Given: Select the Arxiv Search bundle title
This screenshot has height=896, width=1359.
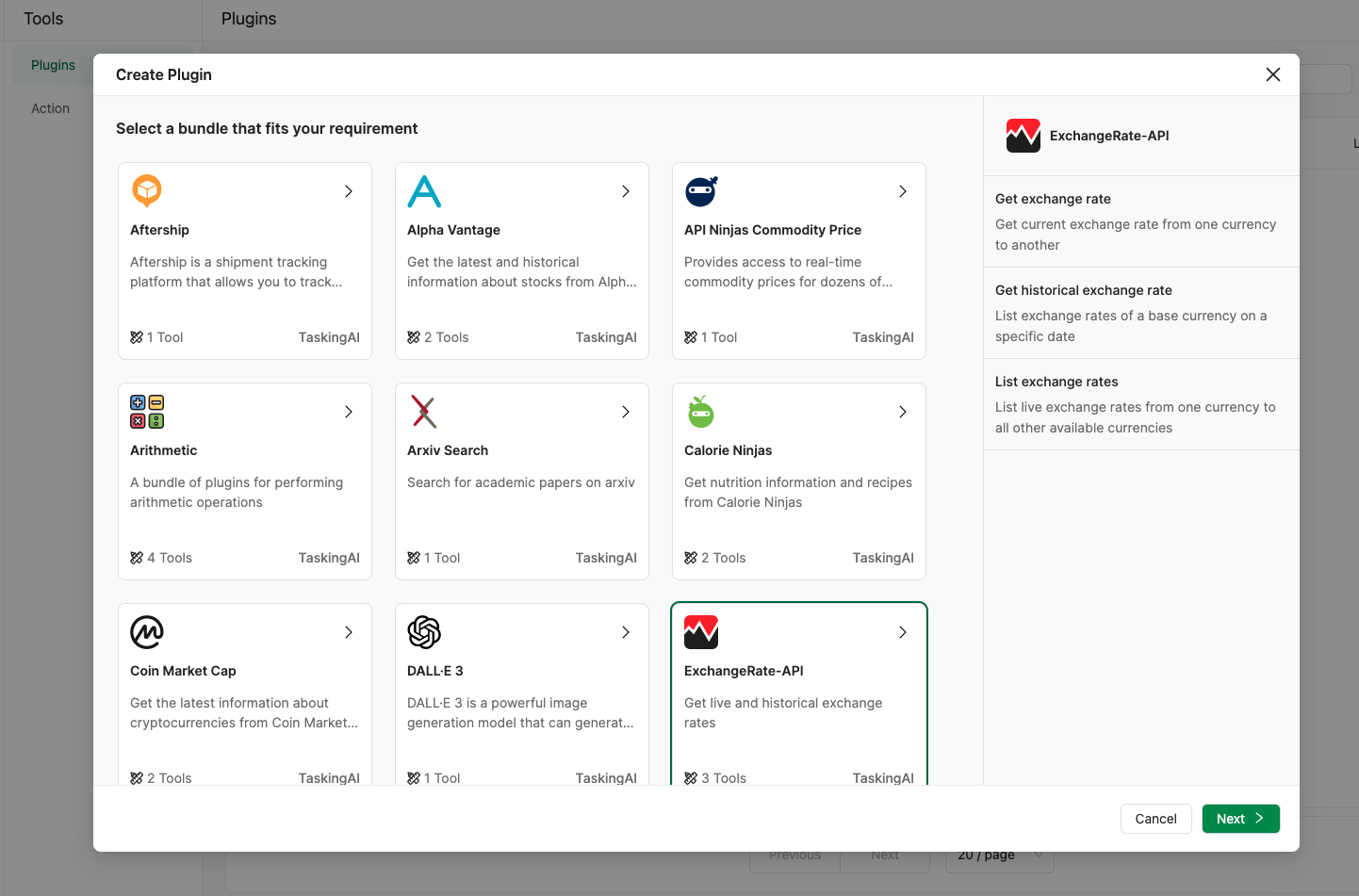Looking at the screenshot, I should pyautogui.click(x=448, y=450).
